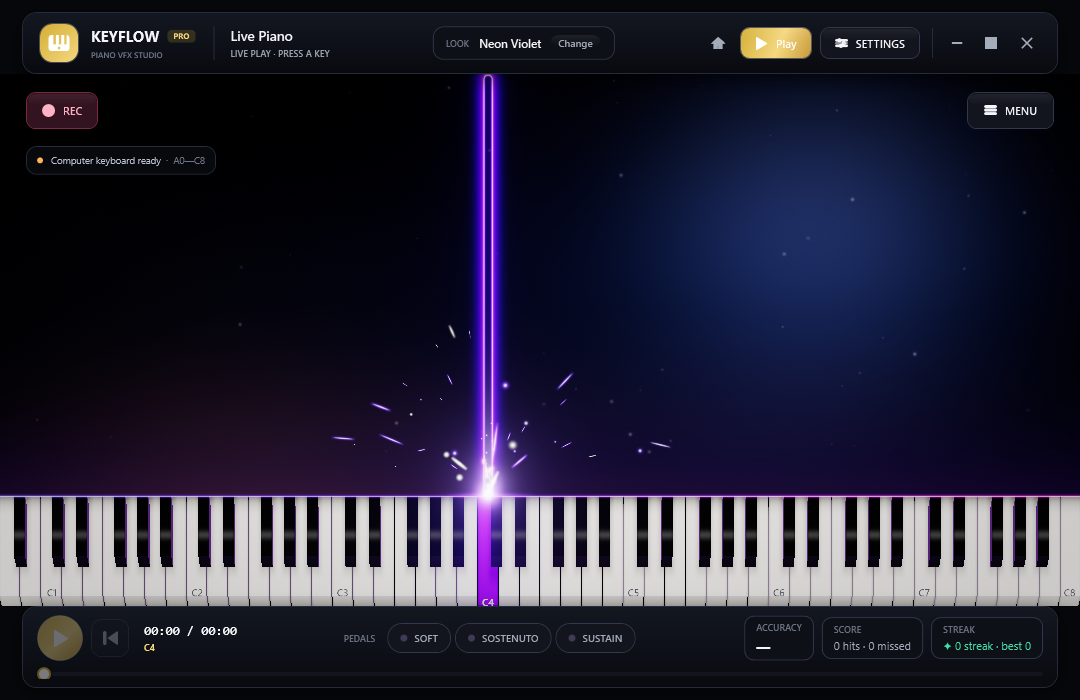
Task: Click the Live Piano title text
Action: point(262,37)
